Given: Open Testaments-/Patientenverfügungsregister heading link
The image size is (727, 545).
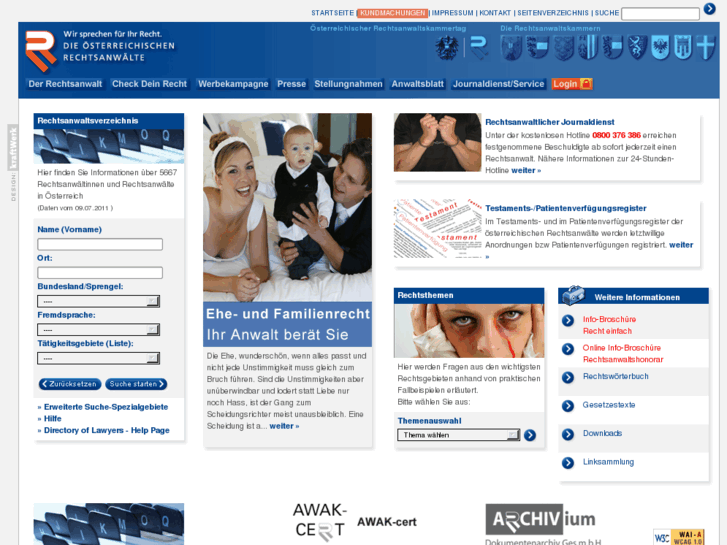Looking at the screenshot, I should click(x=566, y=208).
